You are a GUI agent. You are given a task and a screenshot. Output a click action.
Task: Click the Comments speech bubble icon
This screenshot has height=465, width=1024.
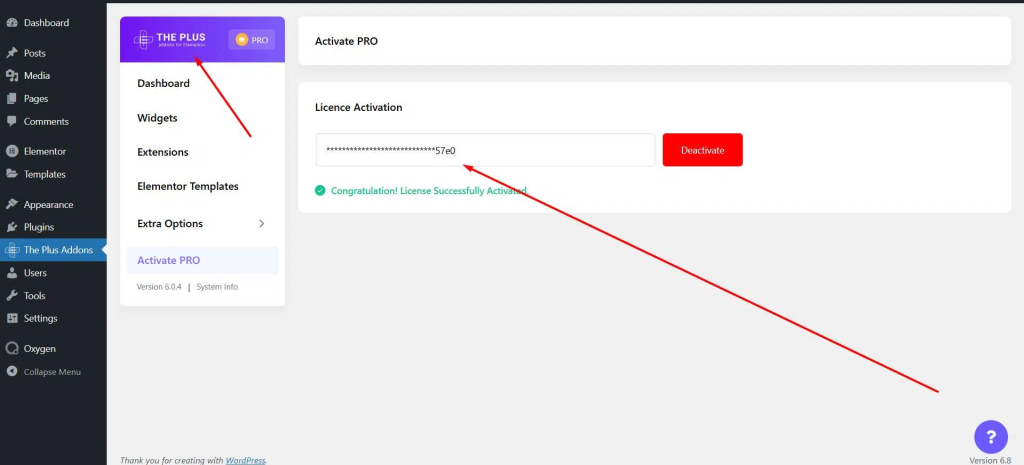[12, 122]
